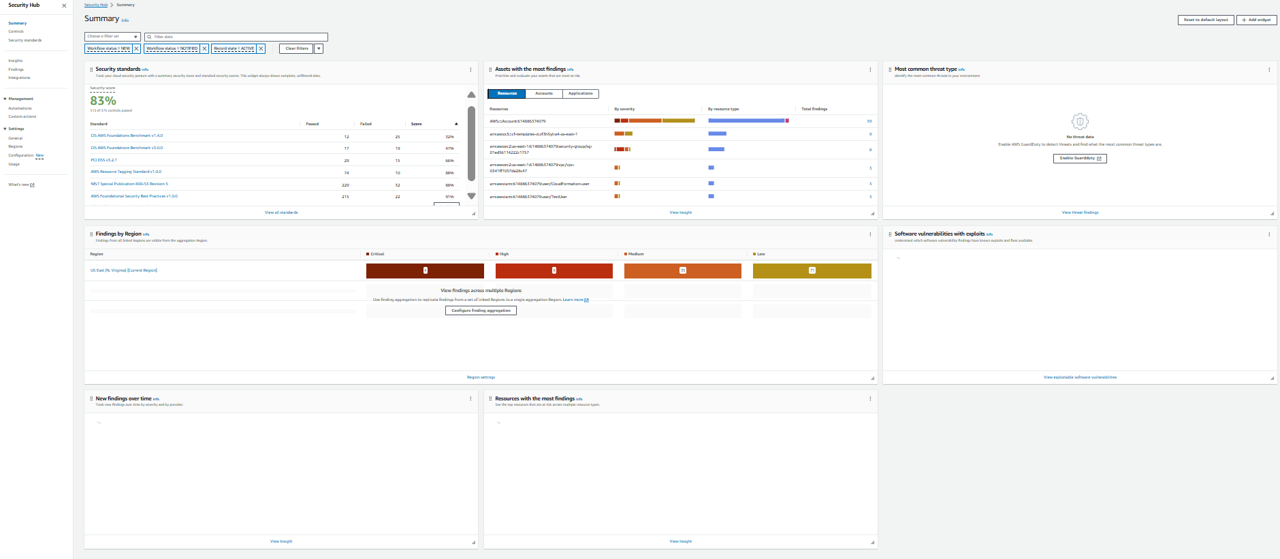1280x559 pixels.
Task: Grab Resources with most findings drag handle
Action: [x=490, y=399]
